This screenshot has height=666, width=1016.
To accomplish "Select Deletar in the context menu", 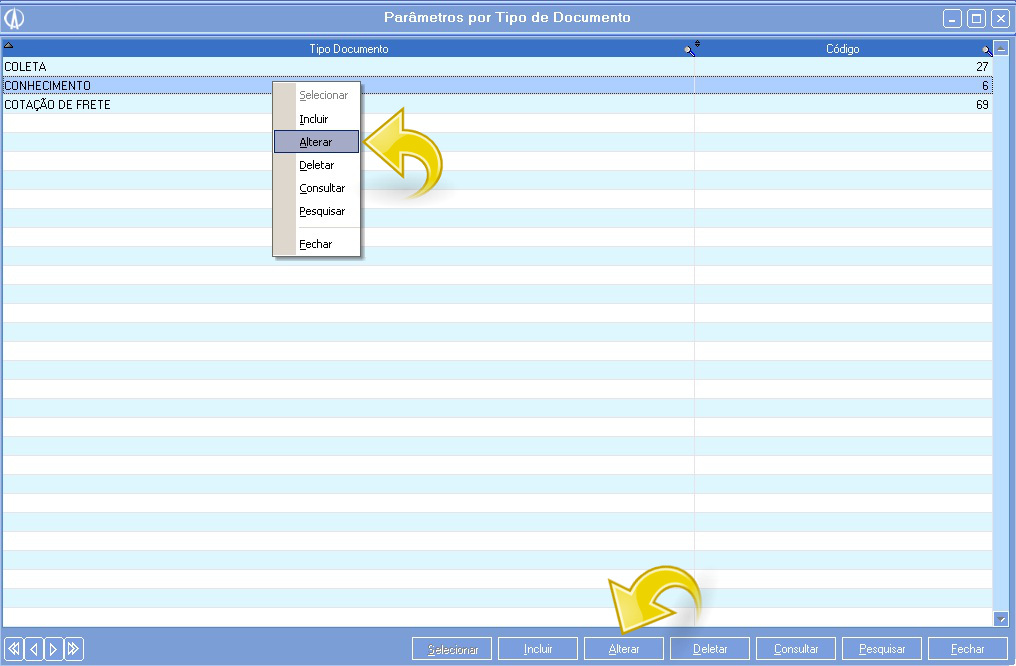I will [317, 165].
